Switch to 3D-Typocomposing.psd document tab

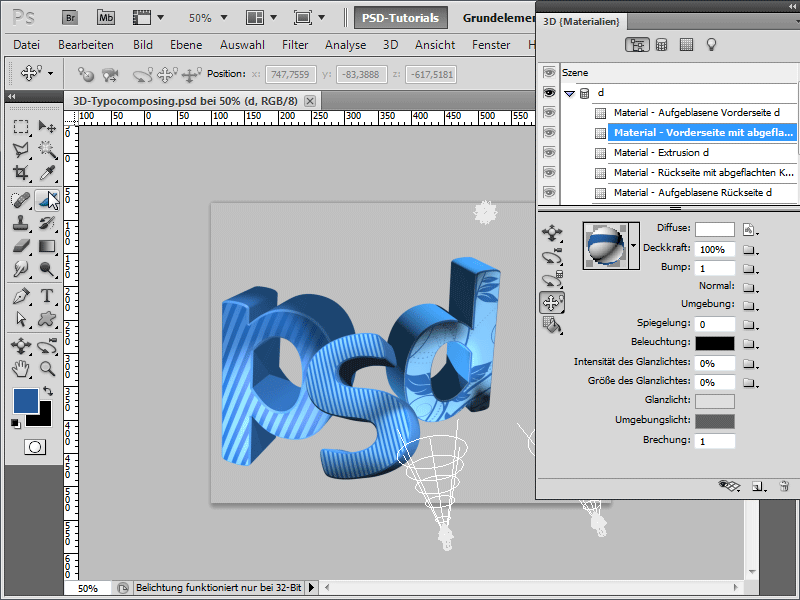click(185, 101)
